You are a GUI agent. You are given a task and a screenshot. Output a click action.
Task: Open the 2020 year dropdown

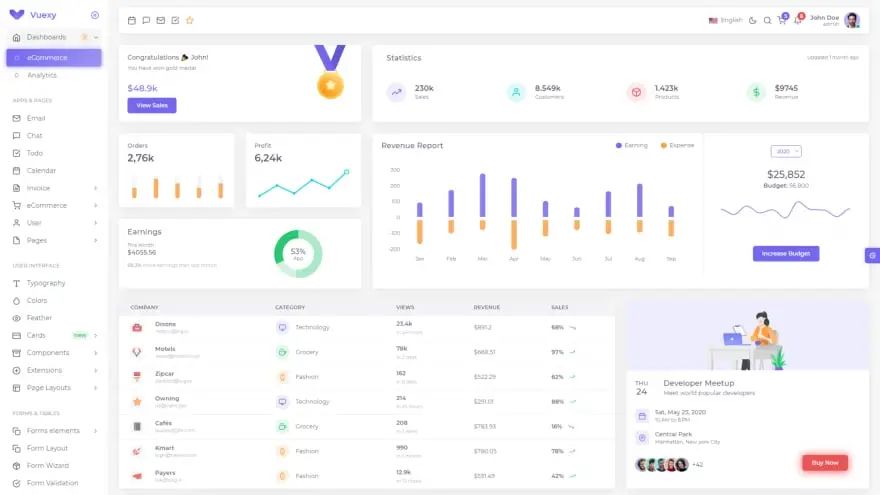tap(786, 152)
